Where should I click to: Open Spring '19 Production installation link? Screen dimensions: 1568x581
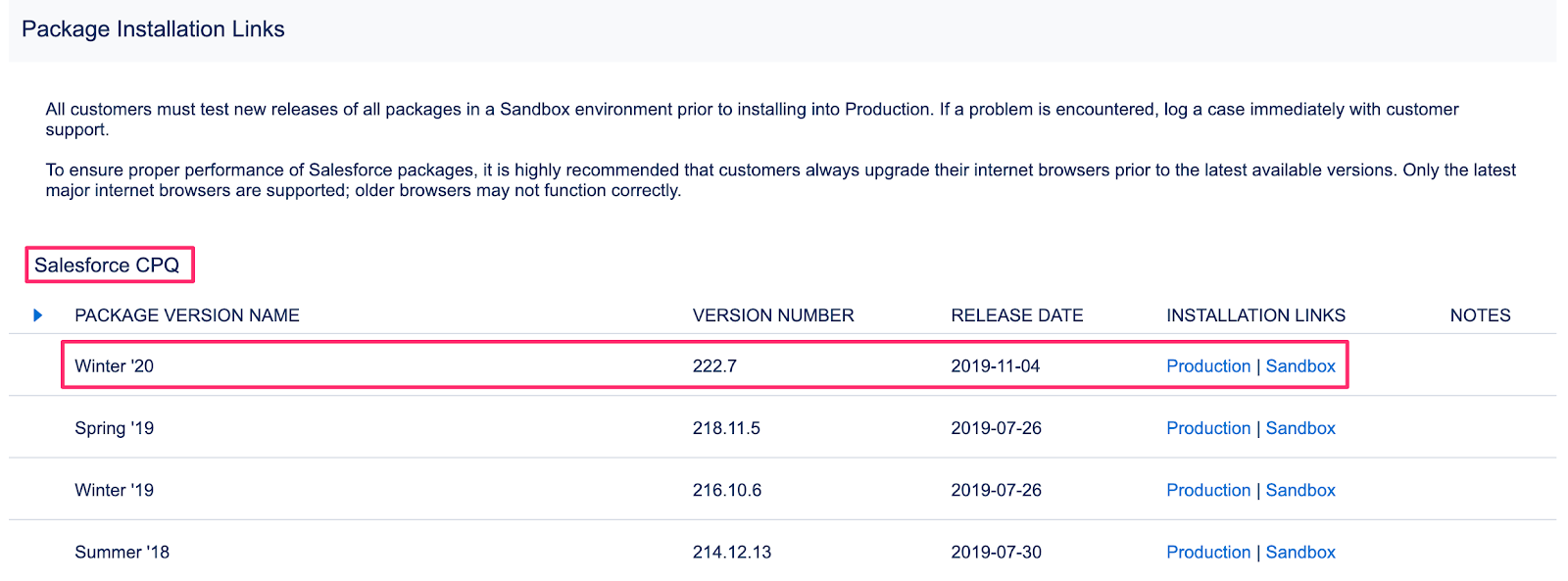(x=1208, y=428)
